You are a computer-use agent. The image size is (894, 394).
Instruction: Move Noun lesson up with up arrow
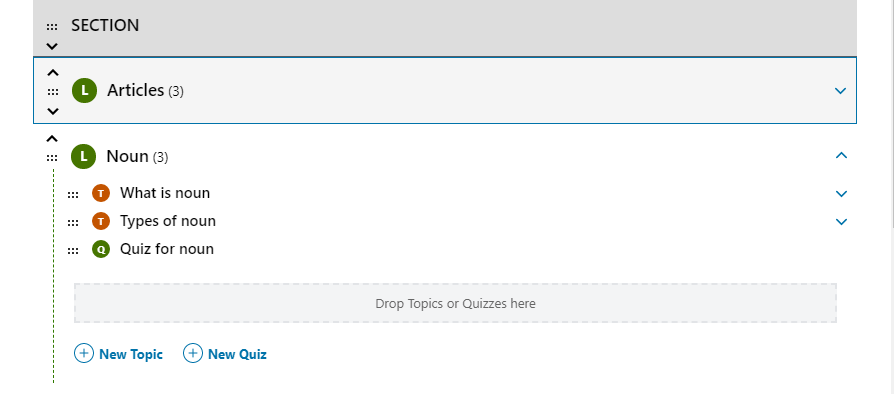pyautogui.click(x=52, y=138)
